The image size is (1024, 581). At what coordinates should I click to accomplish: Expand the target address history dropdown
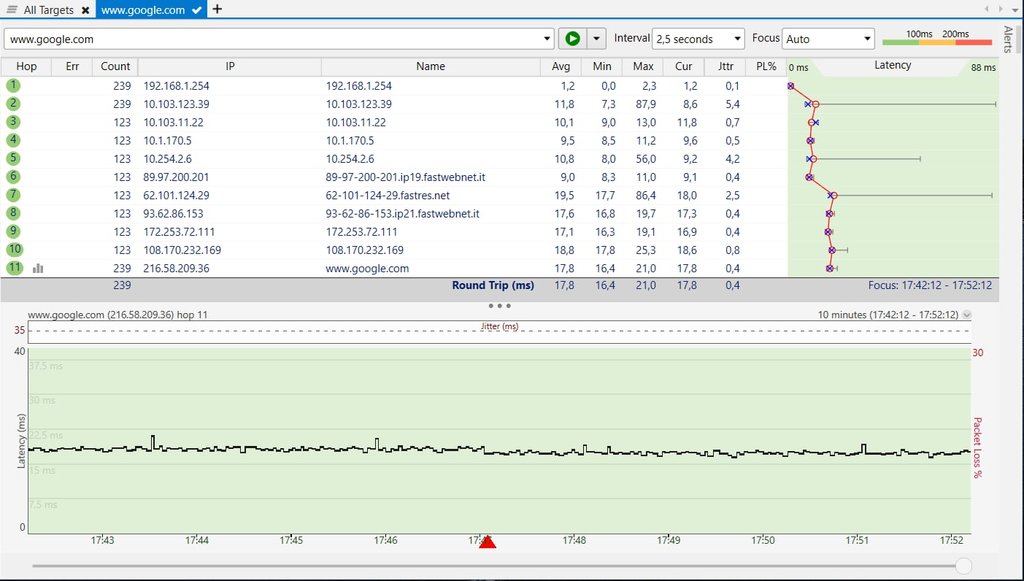tap(547, 39)
